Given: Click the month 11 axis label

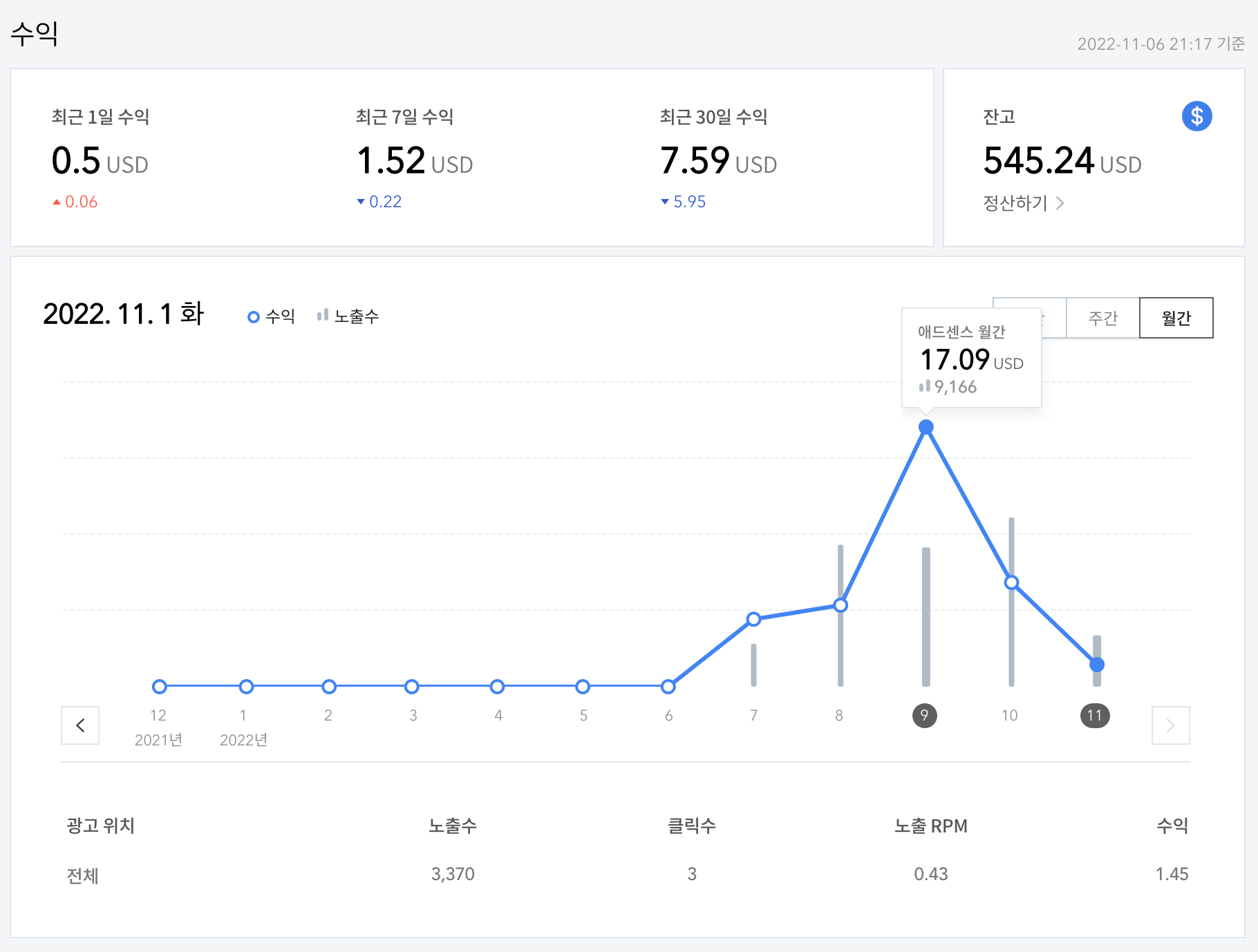Looking at the screenshot, I should coord(1095,715).
